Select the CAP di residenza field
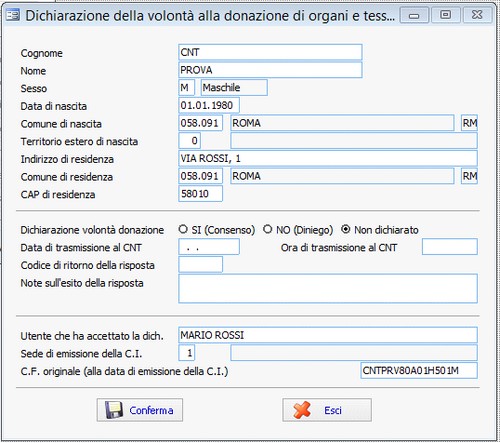Image resolution: width=500 pixels, height=443 pixels. click(x=200, y=194)
